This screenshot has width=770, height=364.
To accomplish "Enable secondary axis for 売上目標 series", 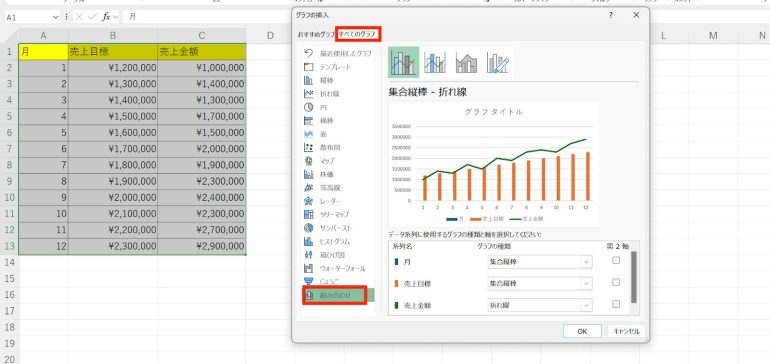I will [x=616, y=282].
